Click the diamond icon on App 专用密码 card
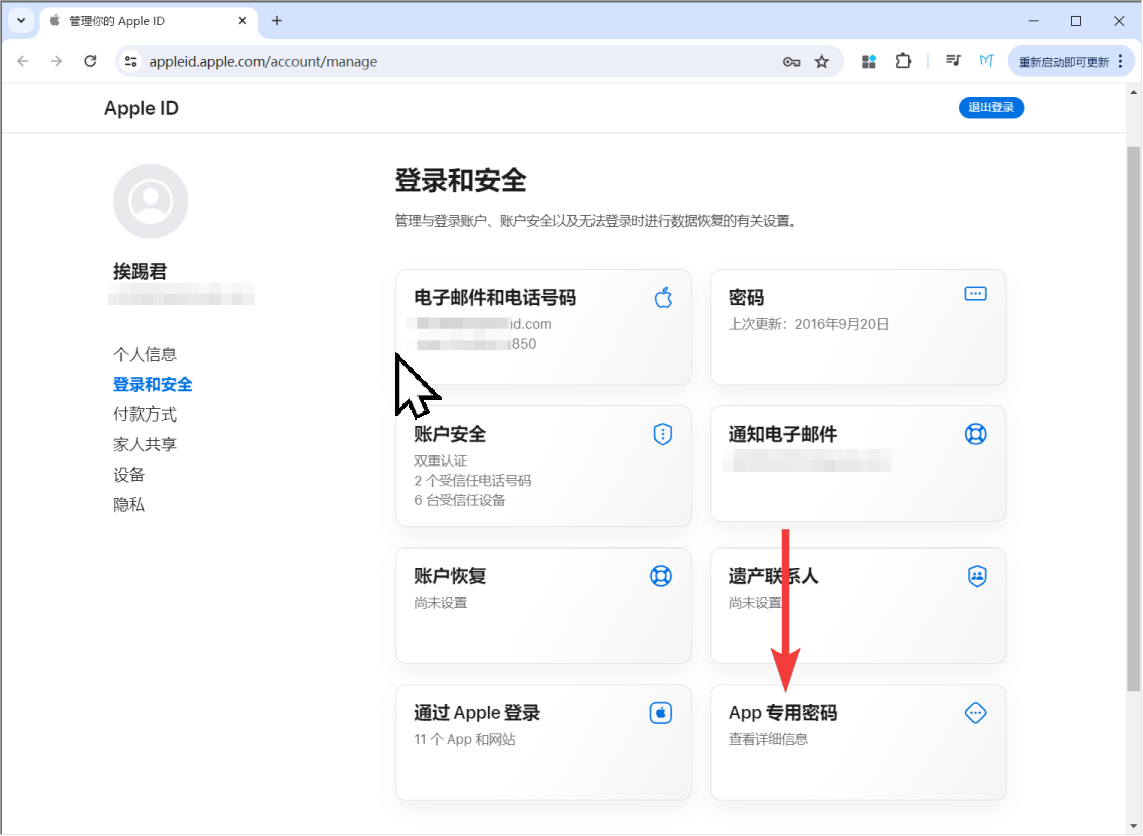The width and height of the screenshot is (1143, 836). (975, 712)
